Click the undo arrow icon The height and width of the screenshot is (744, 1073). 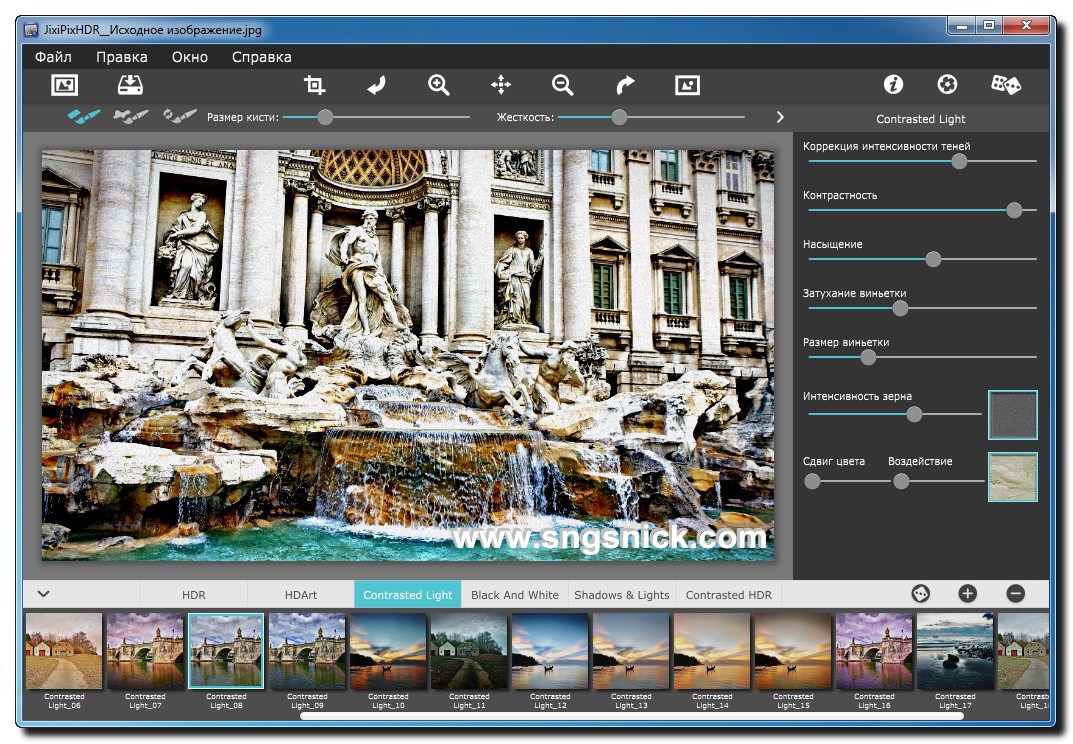click(x=376, y=85)
